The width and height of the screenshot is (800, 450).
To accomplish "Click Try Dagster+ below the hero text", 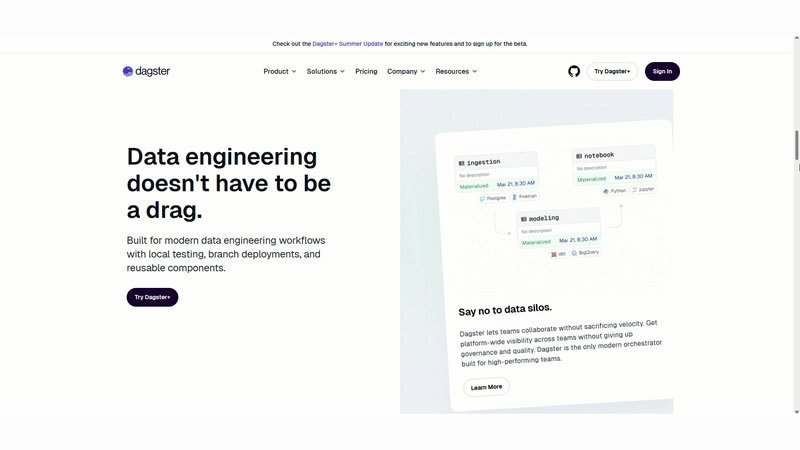I will 153,297.
